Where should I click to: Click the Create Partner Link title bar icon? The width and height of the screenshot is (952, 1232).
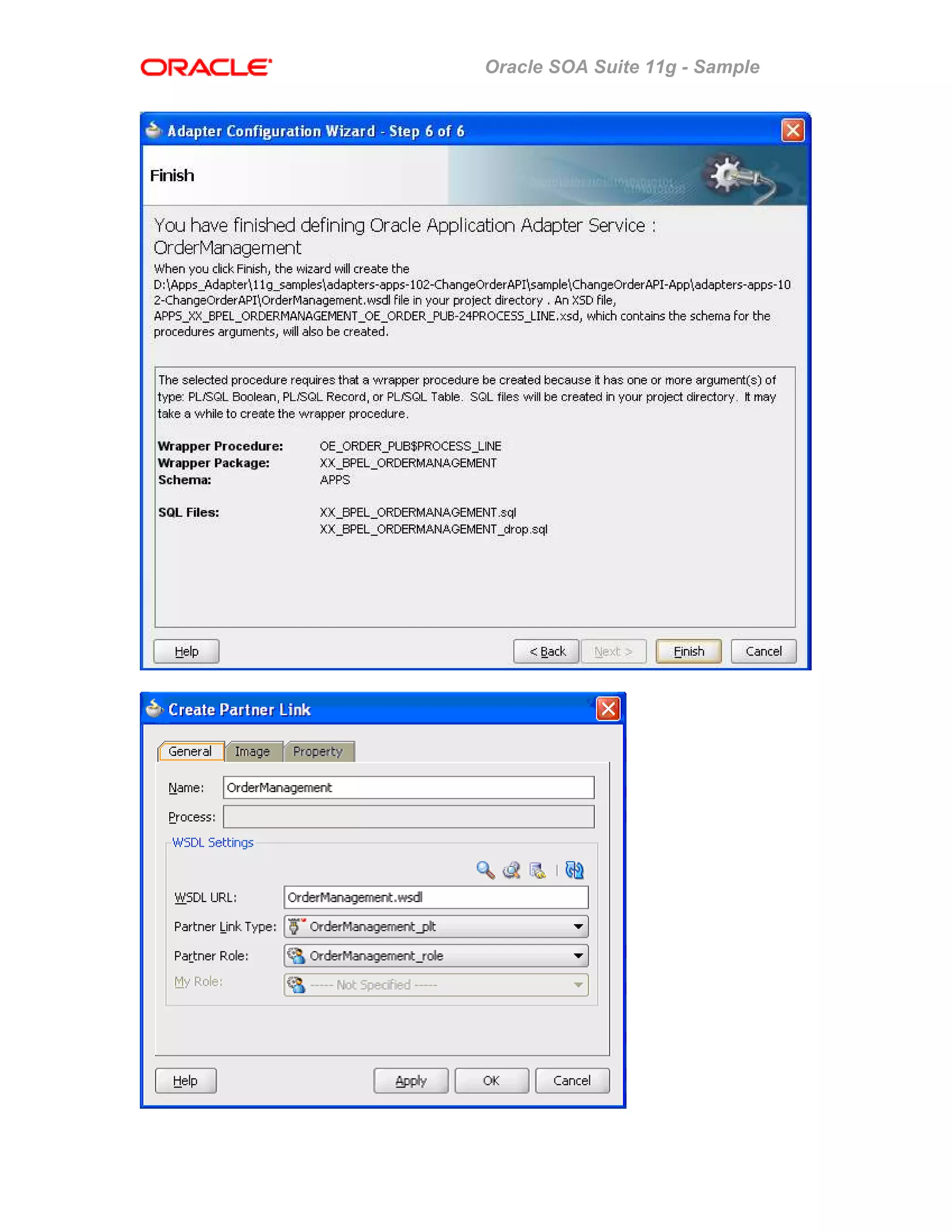pos(154,709)
